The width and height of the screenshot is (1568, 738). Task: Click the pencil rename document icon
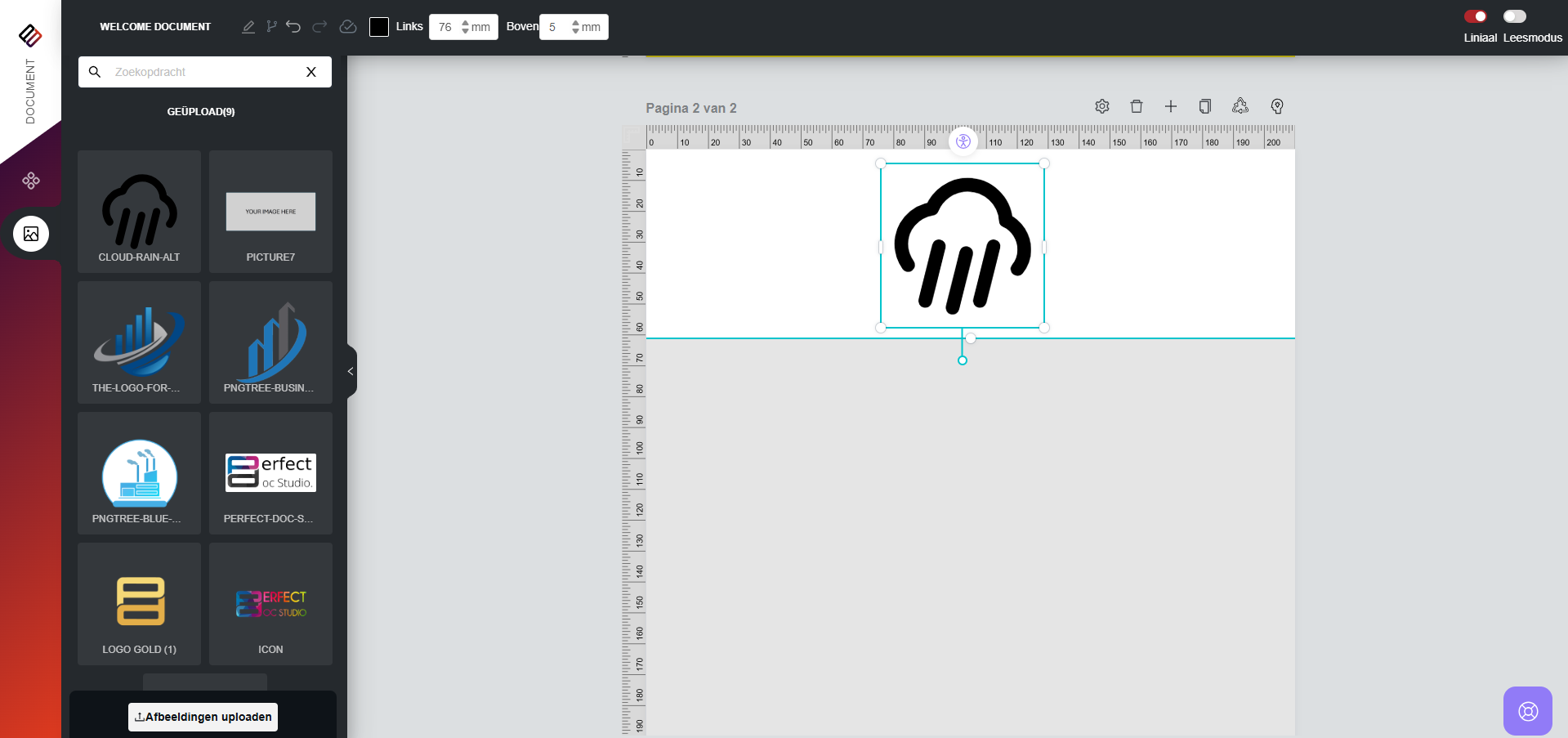pos(248,27)
